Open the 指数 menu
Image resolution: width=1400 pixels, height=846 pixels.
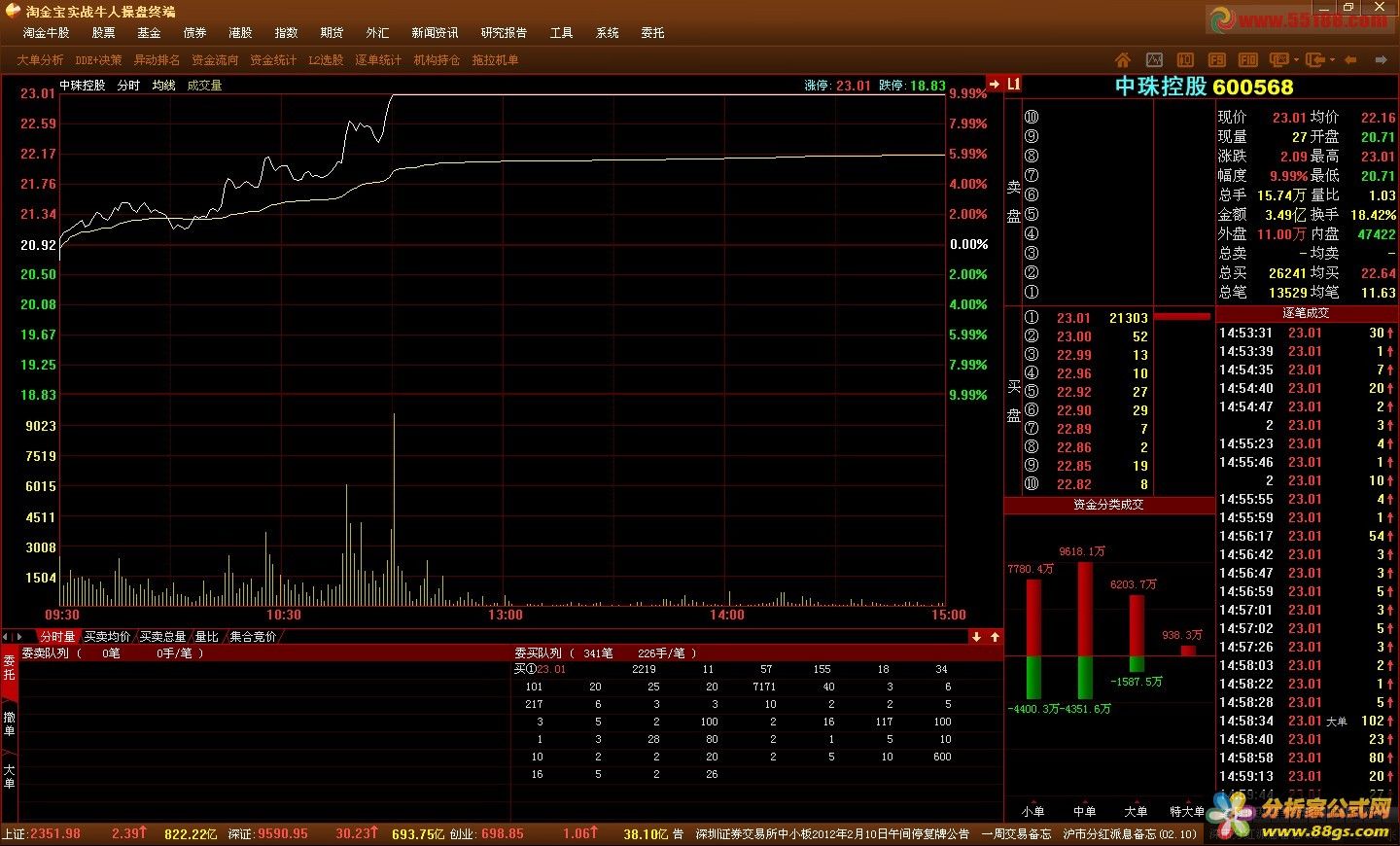pos(287,33)
